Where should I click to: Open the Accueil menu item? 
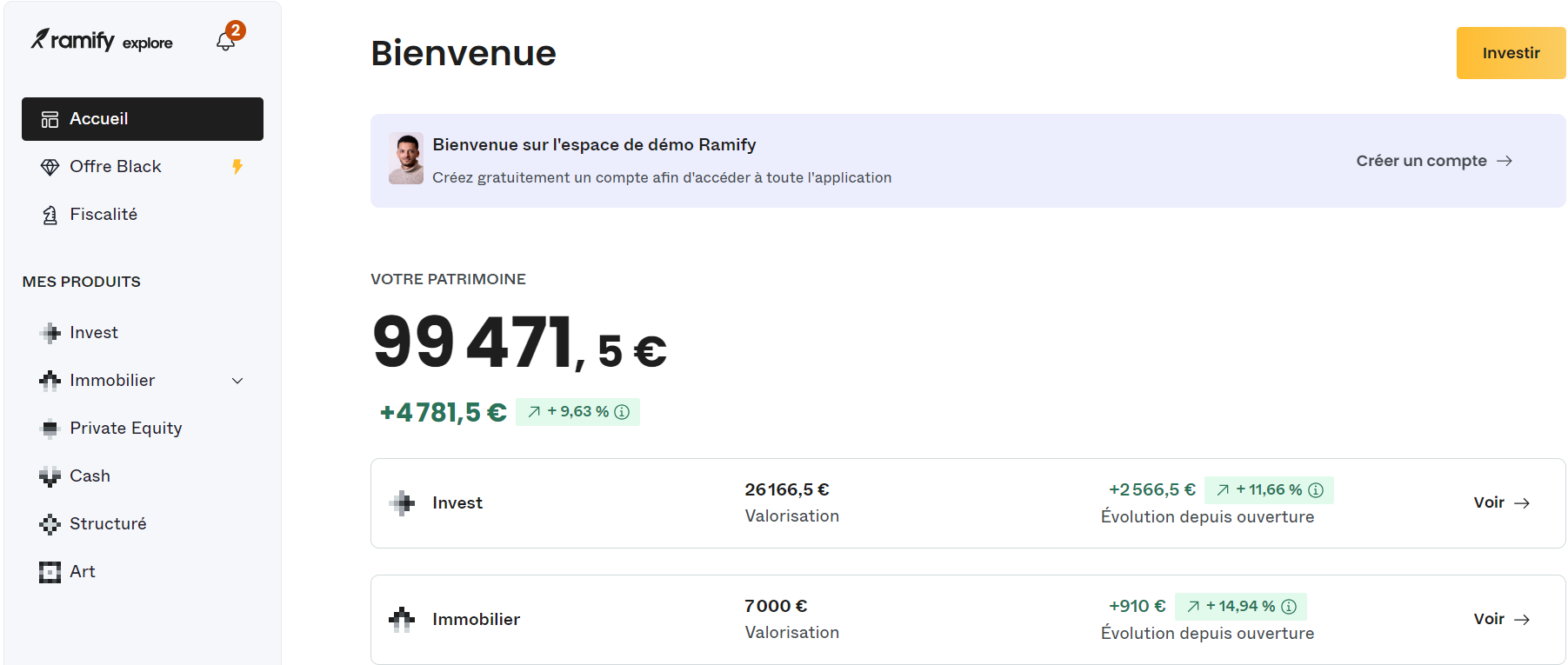[143, 119]
